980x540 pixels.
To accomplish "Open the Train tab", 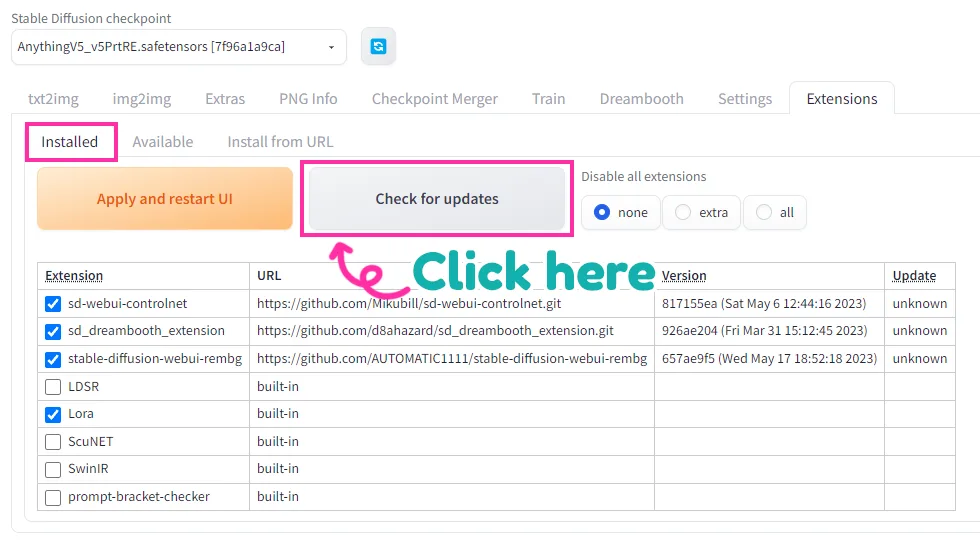I will point(549,99).
